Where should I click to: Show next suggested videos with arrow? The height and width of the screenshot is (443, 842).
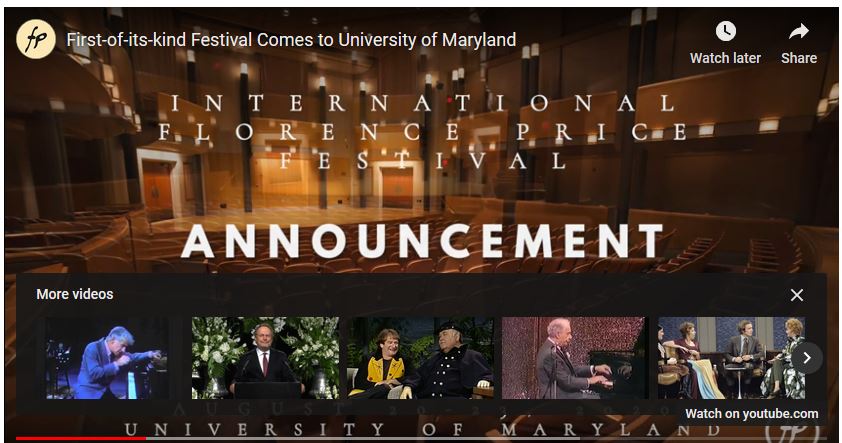click(x=807, y=358)
